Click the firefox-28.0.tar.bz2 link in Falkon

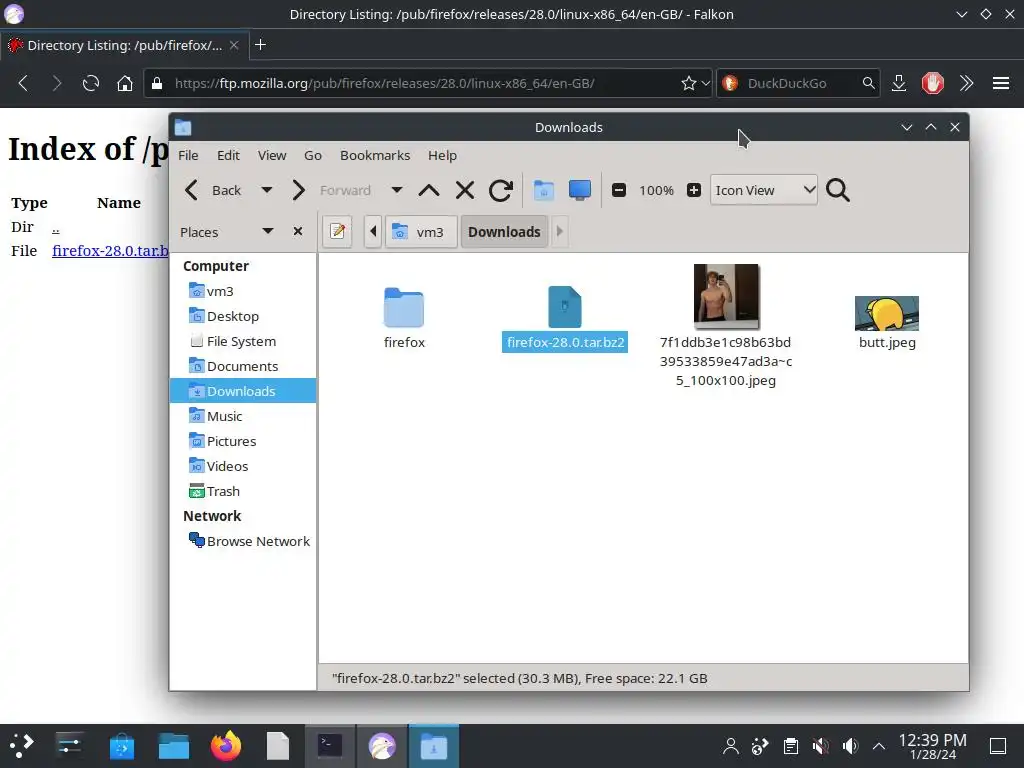[110, 251]
